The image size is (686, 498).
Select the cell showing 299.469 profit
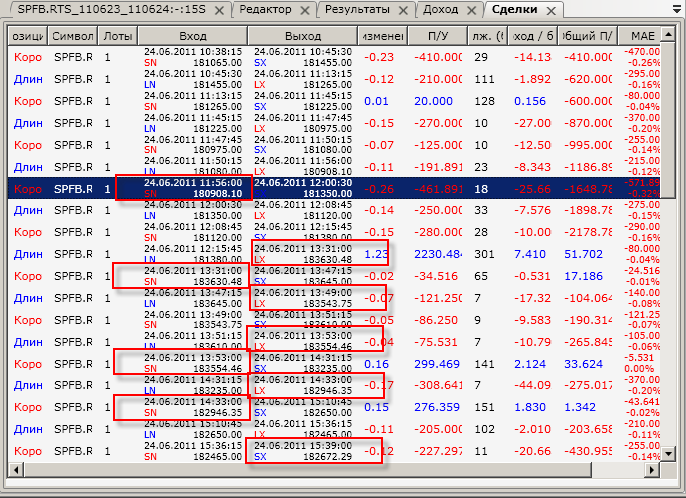437,364
